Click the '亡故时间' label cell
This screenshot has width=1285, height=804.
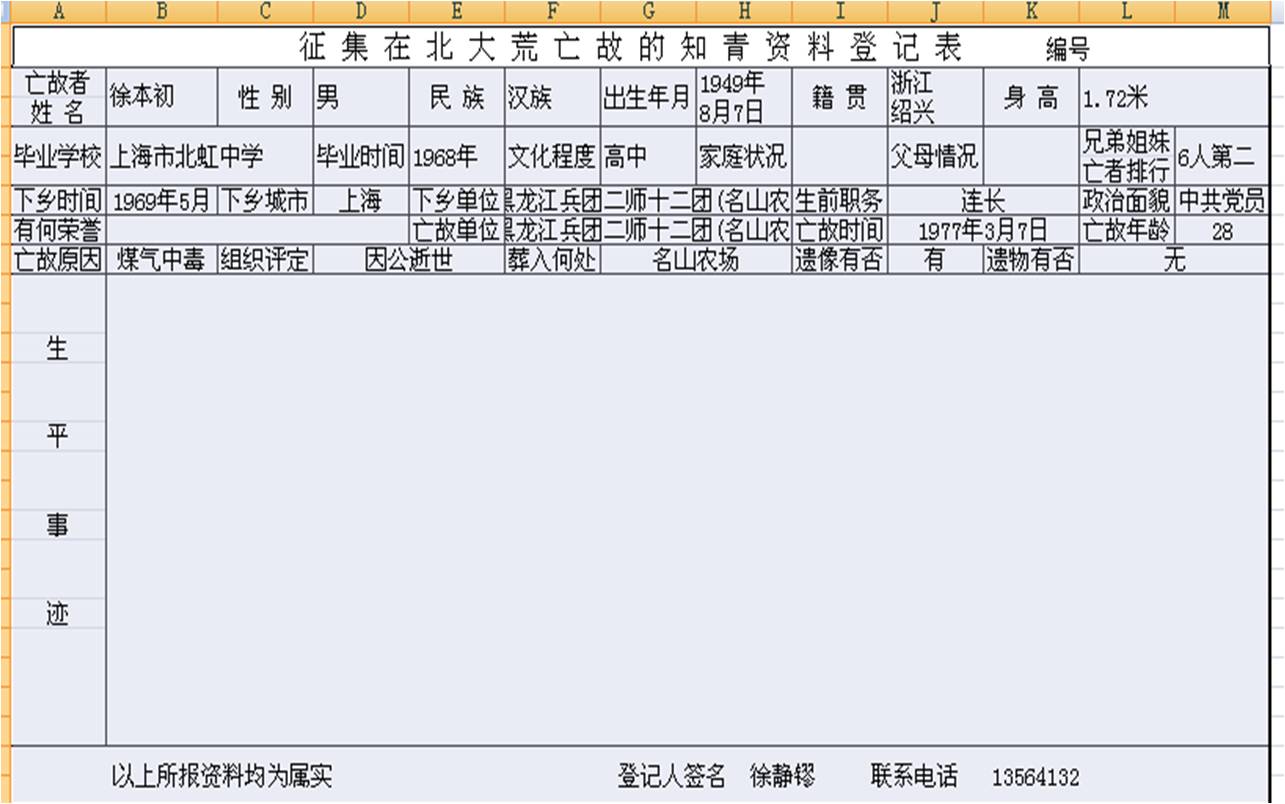[x=839, y=230]
